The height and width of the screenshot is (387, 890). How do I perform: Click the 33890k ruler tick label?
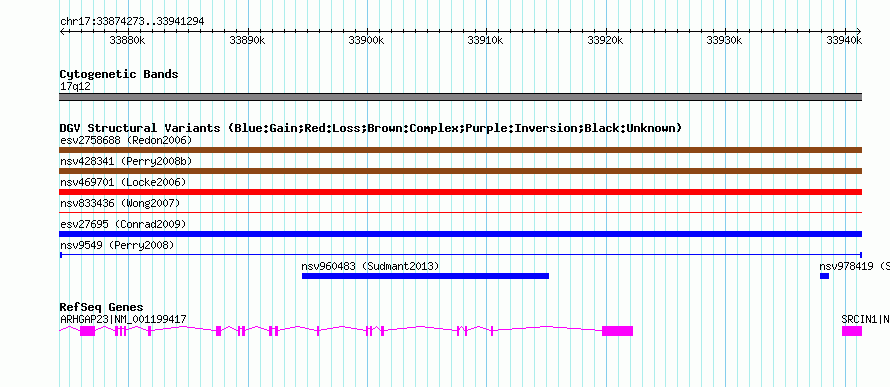click(247, 40)
